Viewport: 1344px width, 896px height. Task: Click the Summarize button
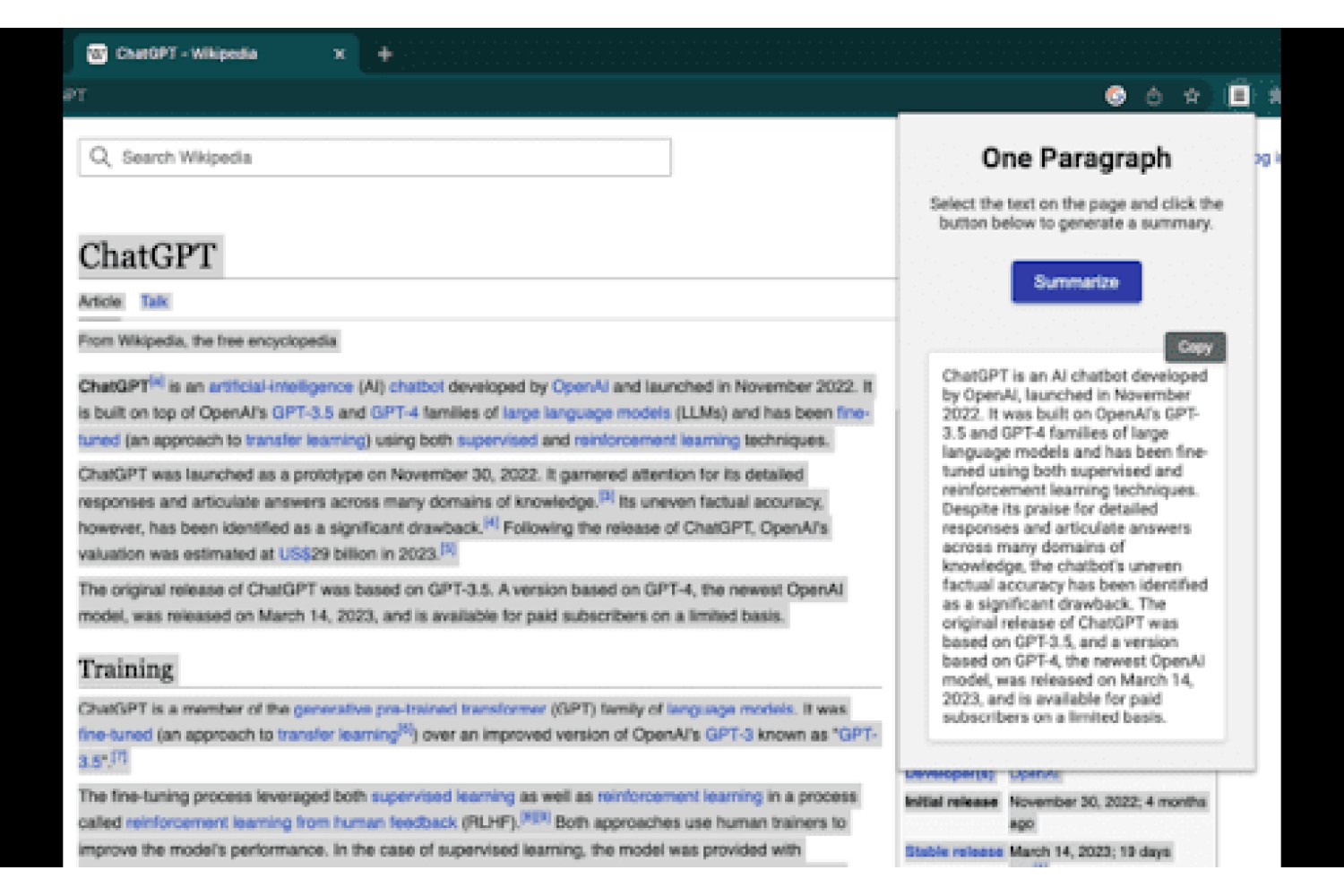pos(1076,282)
